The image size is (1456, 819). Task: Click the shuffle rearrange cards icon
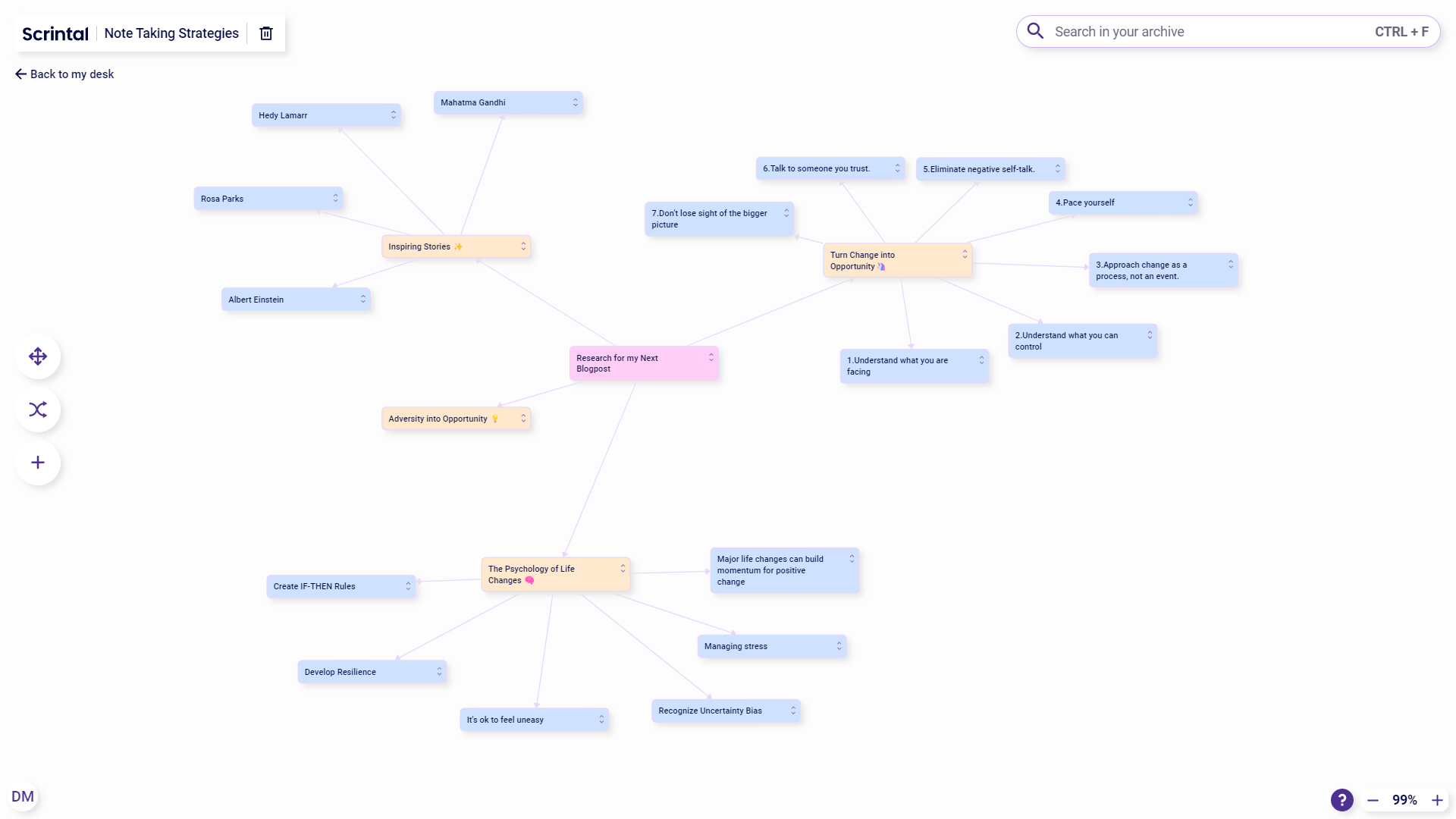38,409
